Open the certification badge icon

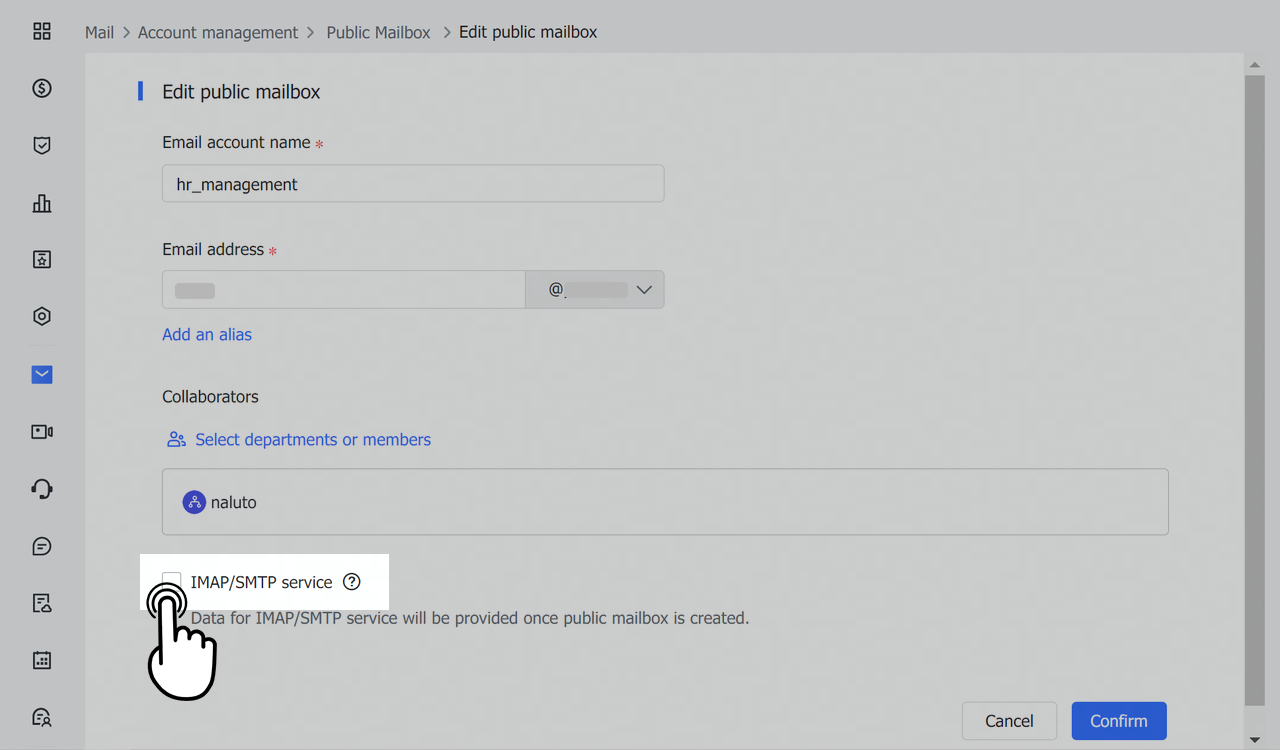[x=41, y=259]
